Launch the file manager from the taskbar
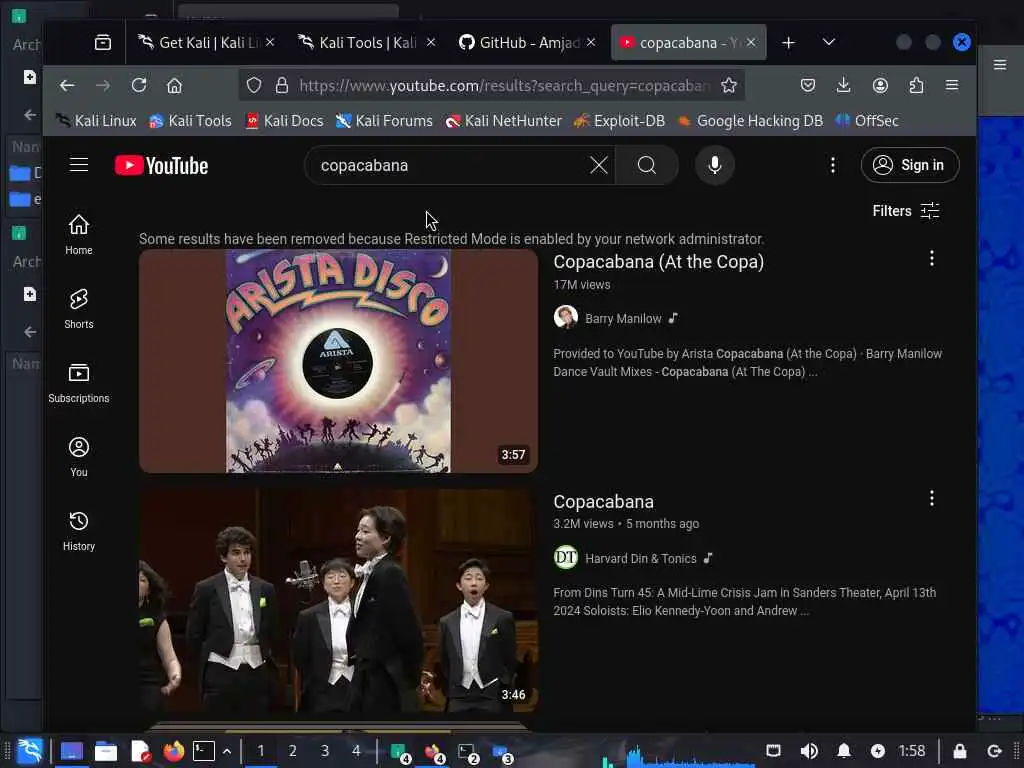The image size is (1024, 768). [x=106, y=752]
